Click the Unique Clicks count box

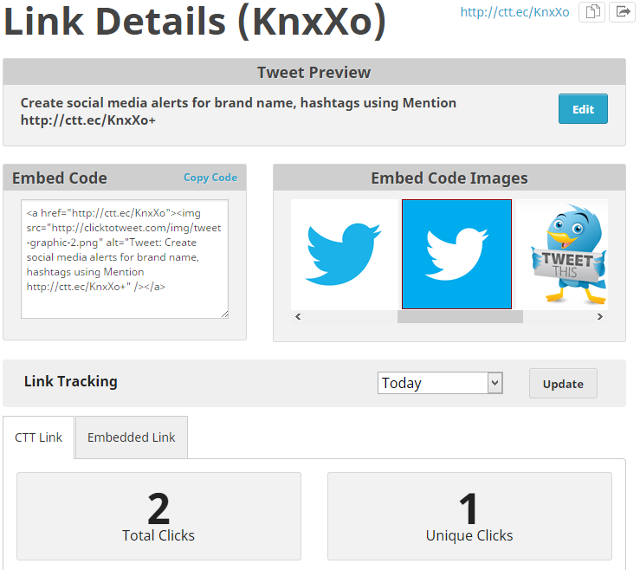(469, 517)
